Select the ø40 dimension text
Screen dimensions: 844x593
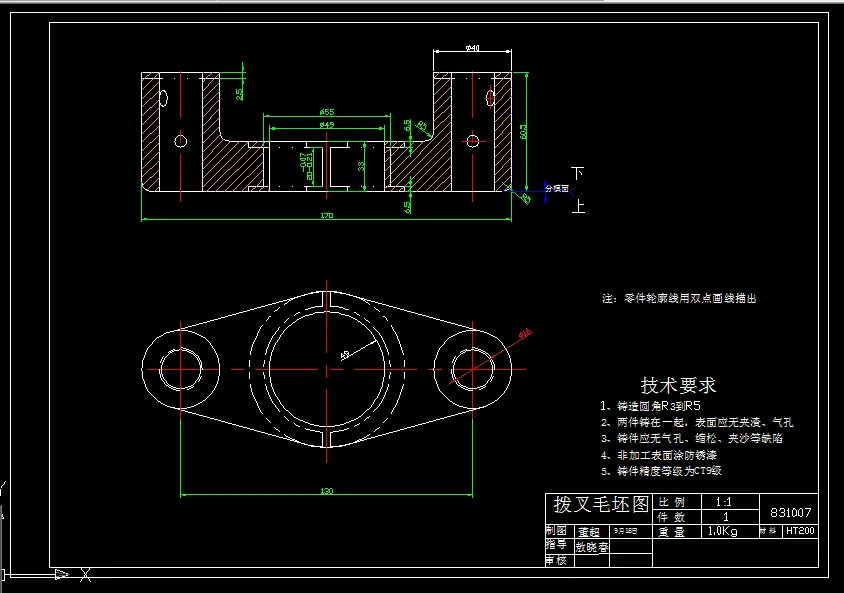pyautogui.click(x=473, y=48)
